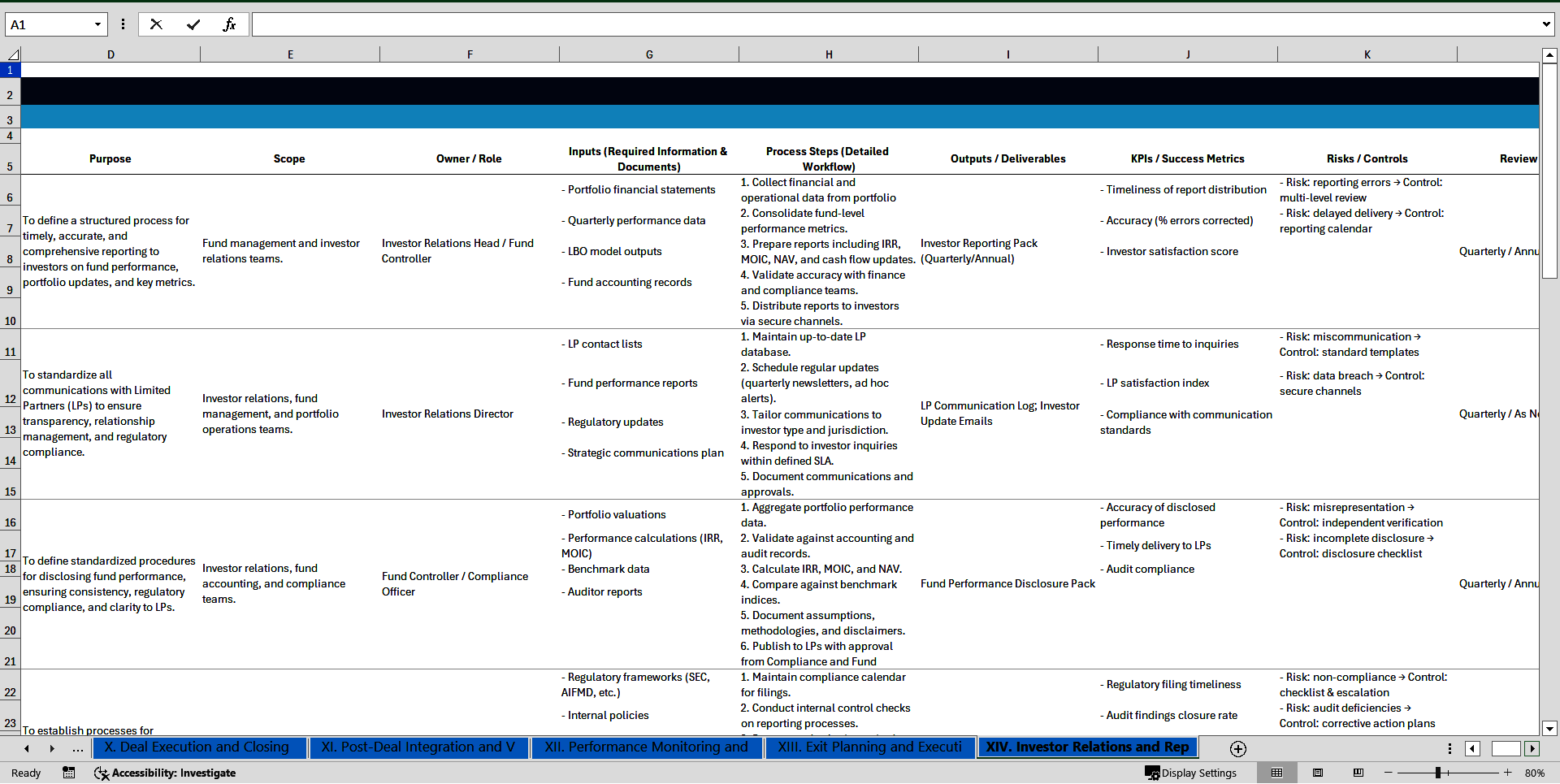This screenshot has height=784, width=1560.
Task: Open Display Settings in status bar
Action: pos(1190,773)
